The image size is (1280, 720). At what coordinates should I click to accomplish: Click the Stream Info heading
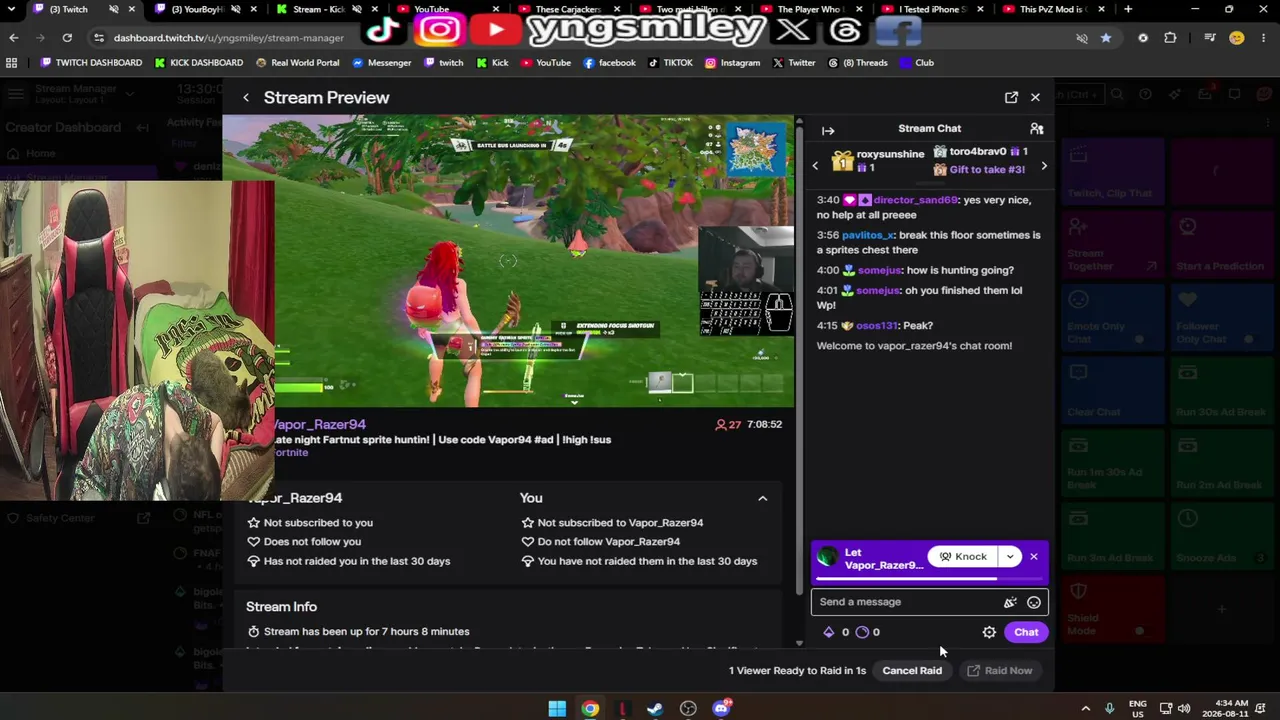[282, 607]
